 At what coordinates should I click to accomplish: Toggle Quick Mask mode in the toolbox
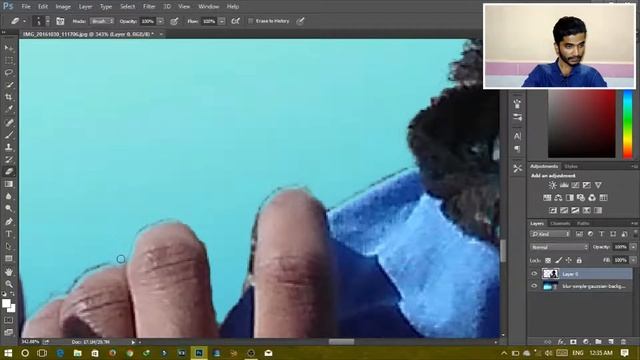click(x=9, y=320)
